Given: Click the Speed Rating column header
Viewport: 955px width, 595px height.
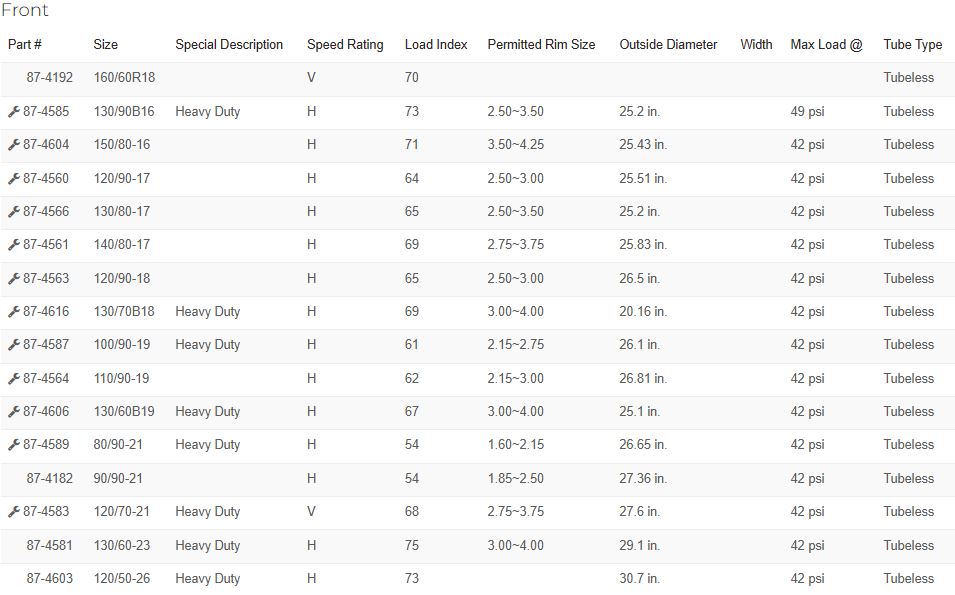Looking at the screenshot, I should point(345,44).
